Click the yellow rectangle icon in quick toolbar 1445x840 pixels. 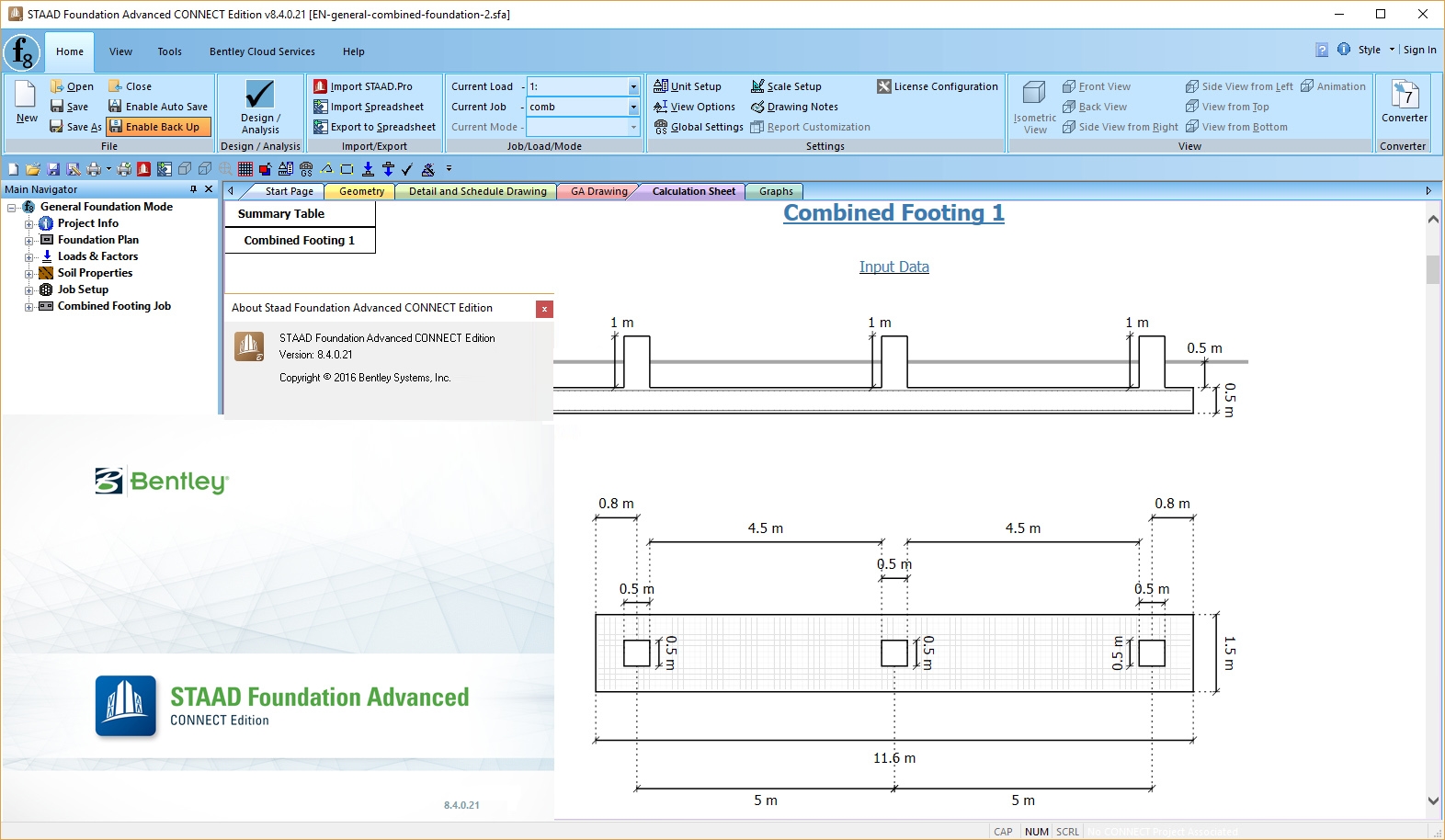click(x=347, y=169)
